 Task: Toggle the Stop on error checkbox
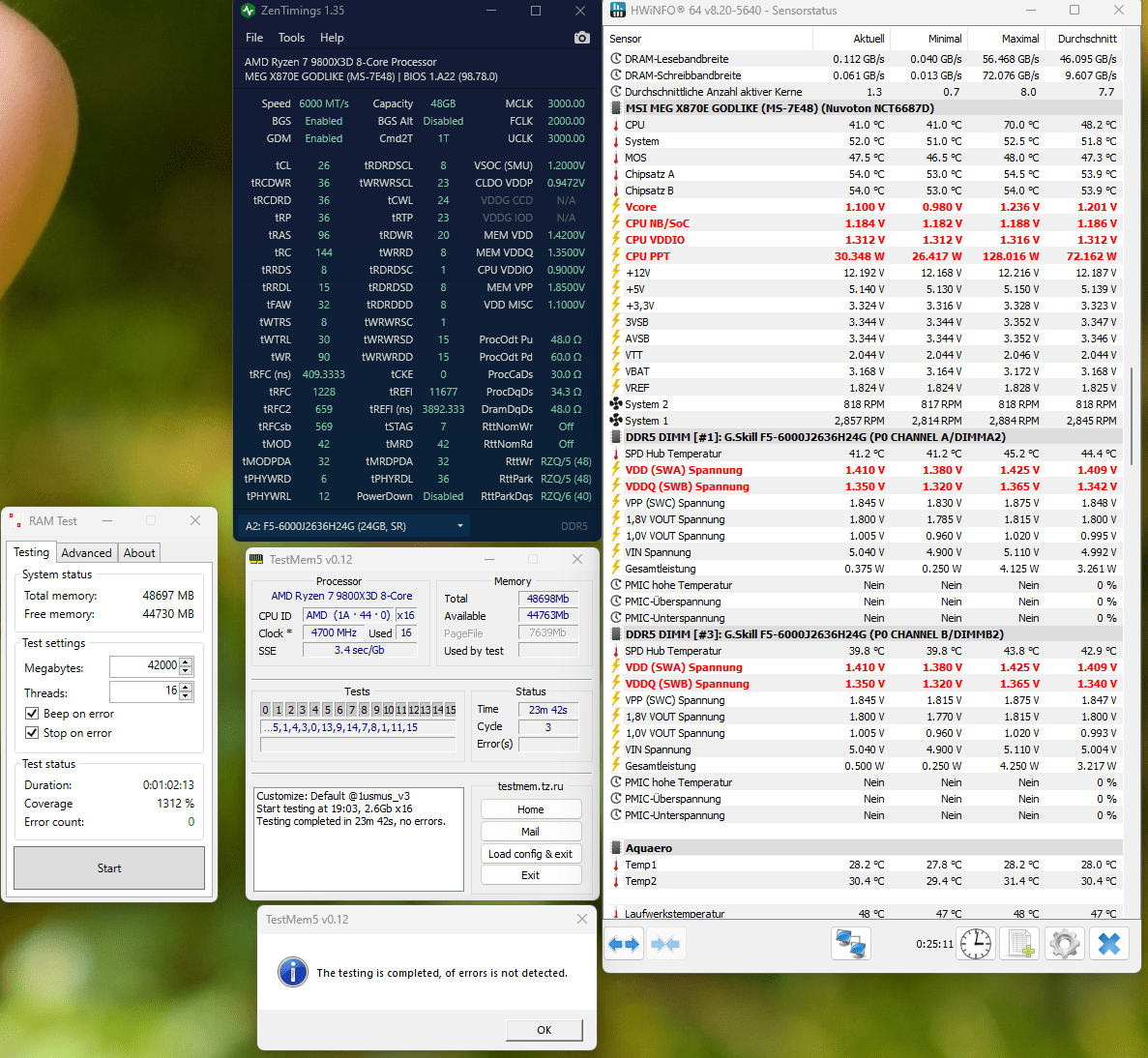pos(32,733)
